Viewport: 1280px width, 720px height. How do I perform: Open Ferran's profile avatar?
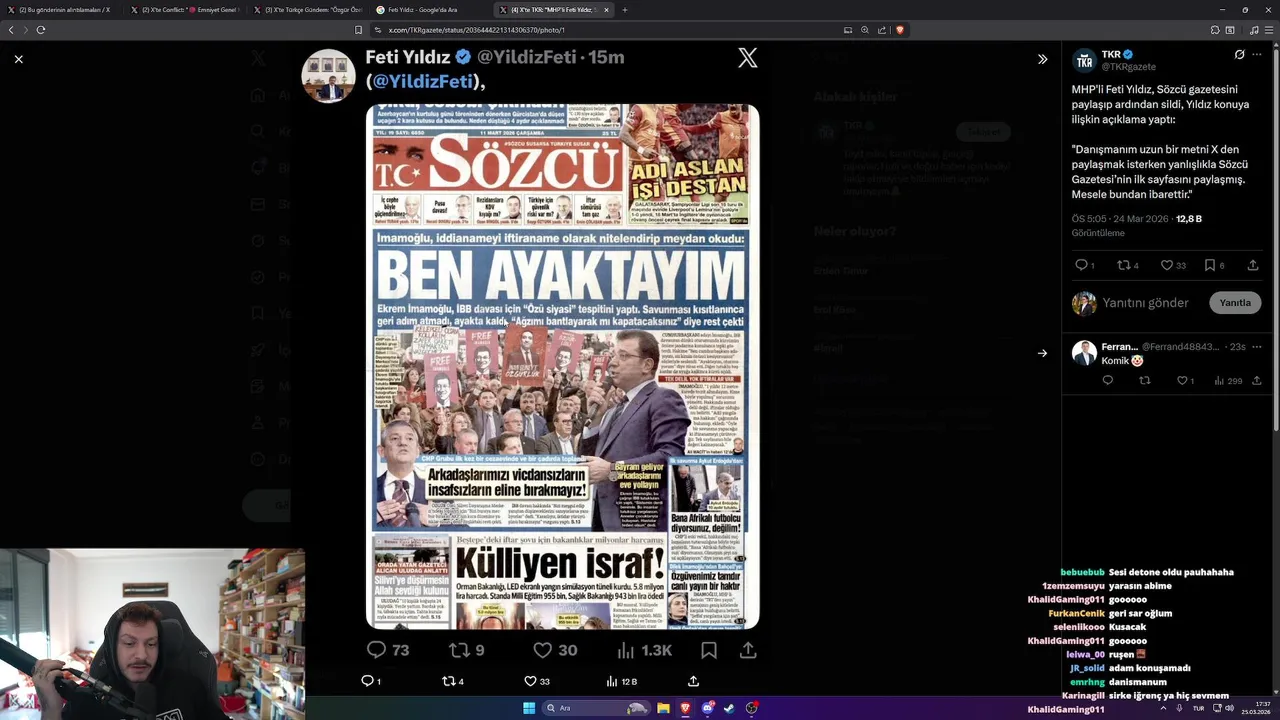pos(1084,352)
